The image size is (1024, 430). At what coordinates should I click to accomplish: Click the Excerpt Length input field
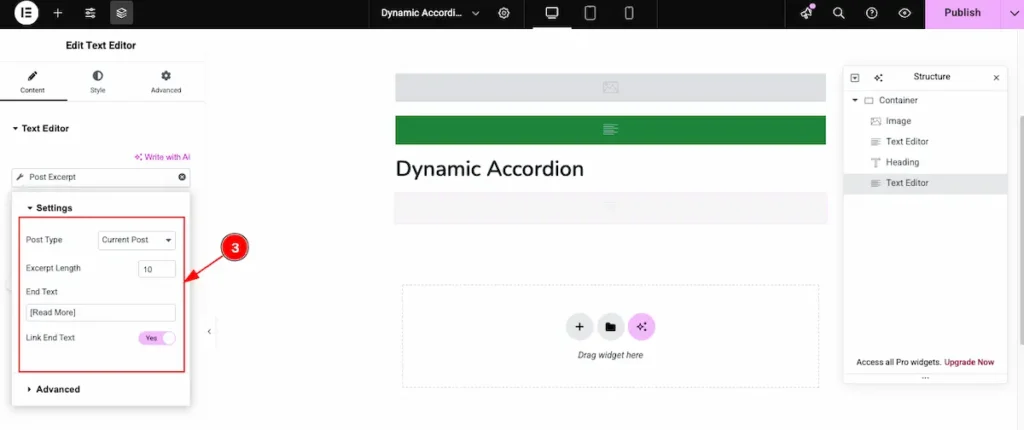(x=157, y=269)
